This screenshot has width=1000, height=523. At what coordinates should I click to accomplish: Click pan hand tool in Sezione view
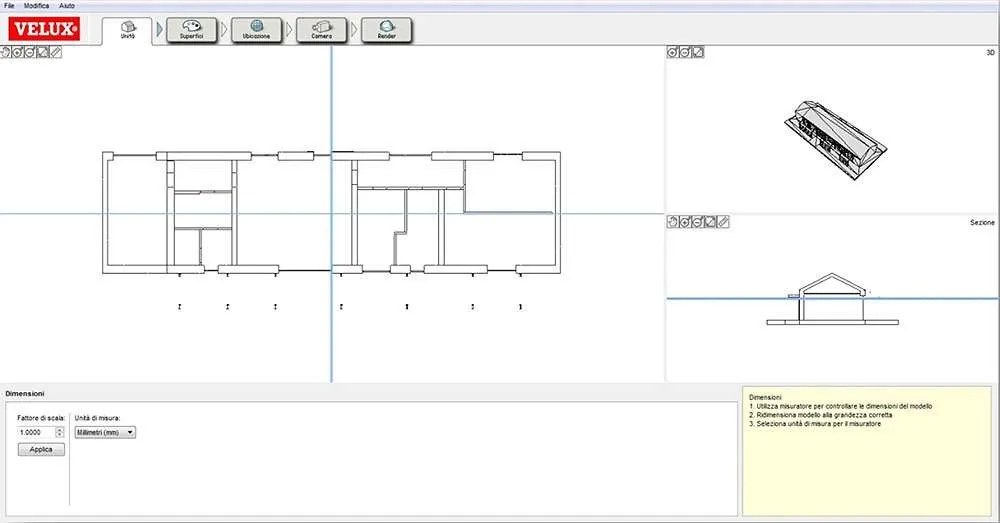tap(673, 222)
